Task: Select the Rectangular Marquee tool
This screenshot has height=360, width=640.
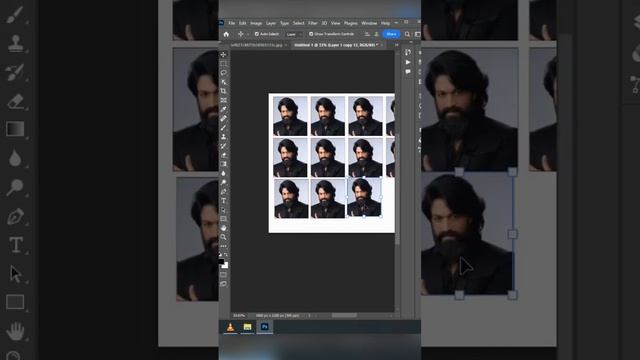Action: tap(223, 64)
